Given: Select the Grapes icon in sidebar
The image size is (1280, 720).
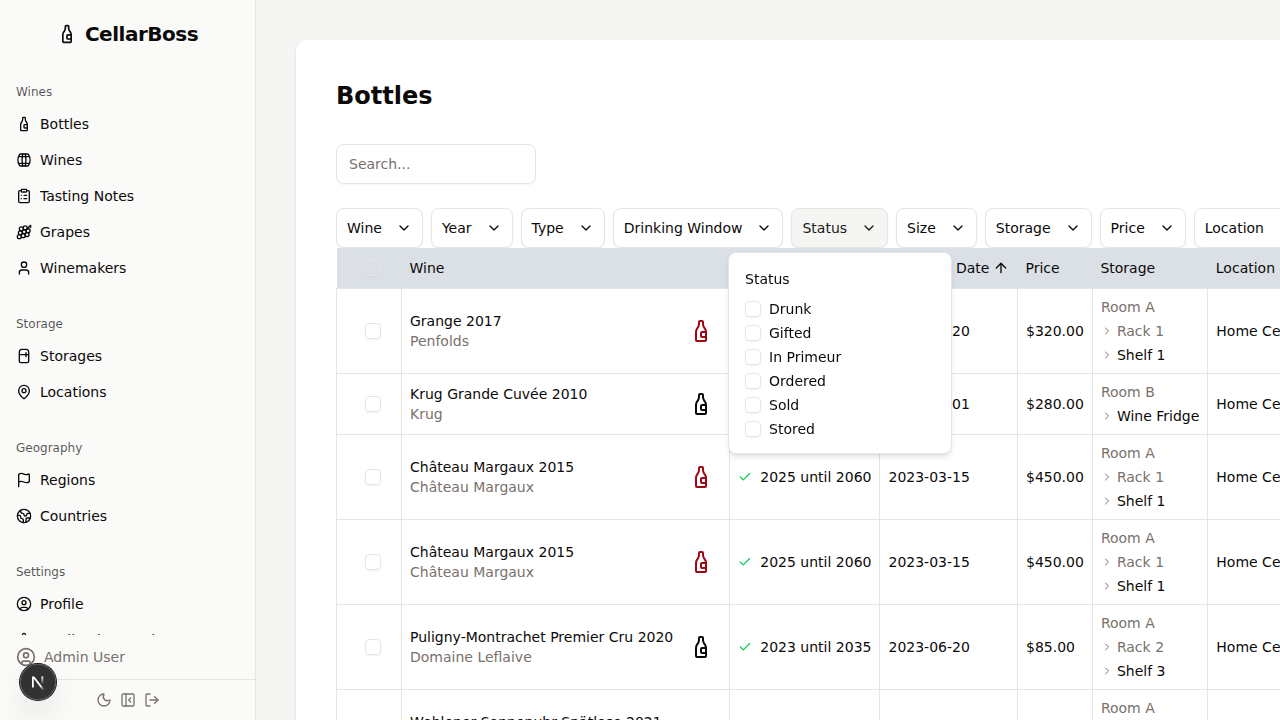Looking at the screenshot, I should pyautogui.click(x=23, y=231).
